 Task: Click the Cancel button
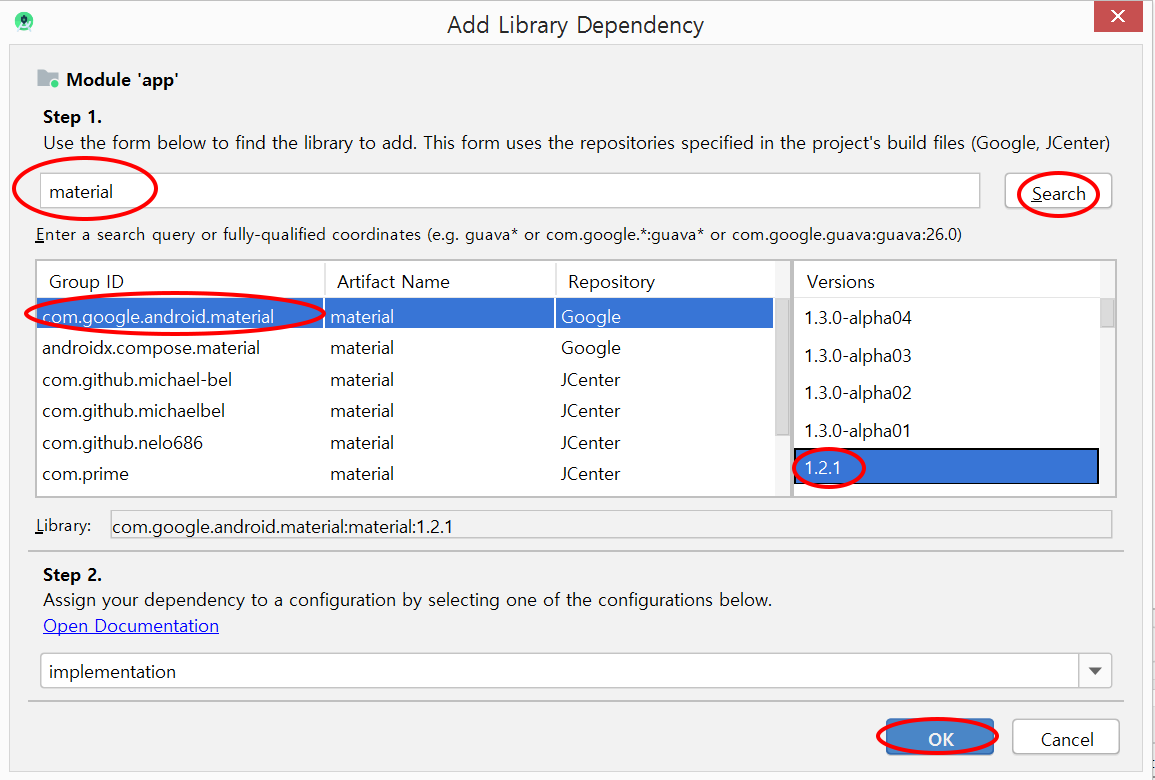pos(1066,738)
